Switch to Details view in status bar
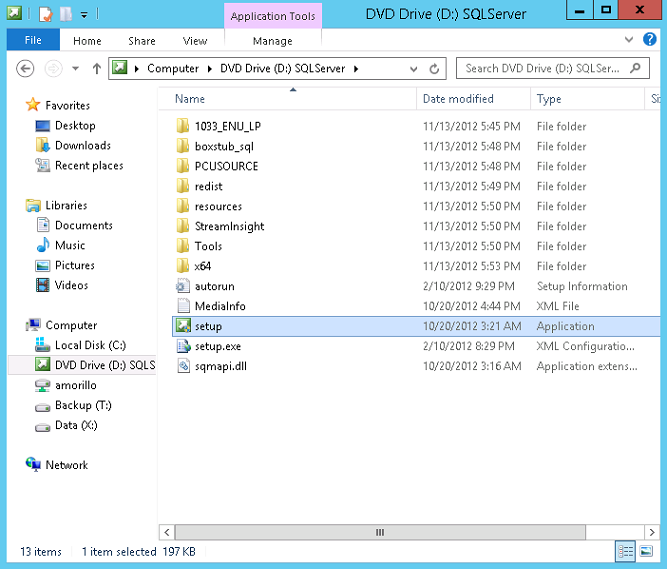Viewport: 667px width, 569px height. click(x=625, y=551)
